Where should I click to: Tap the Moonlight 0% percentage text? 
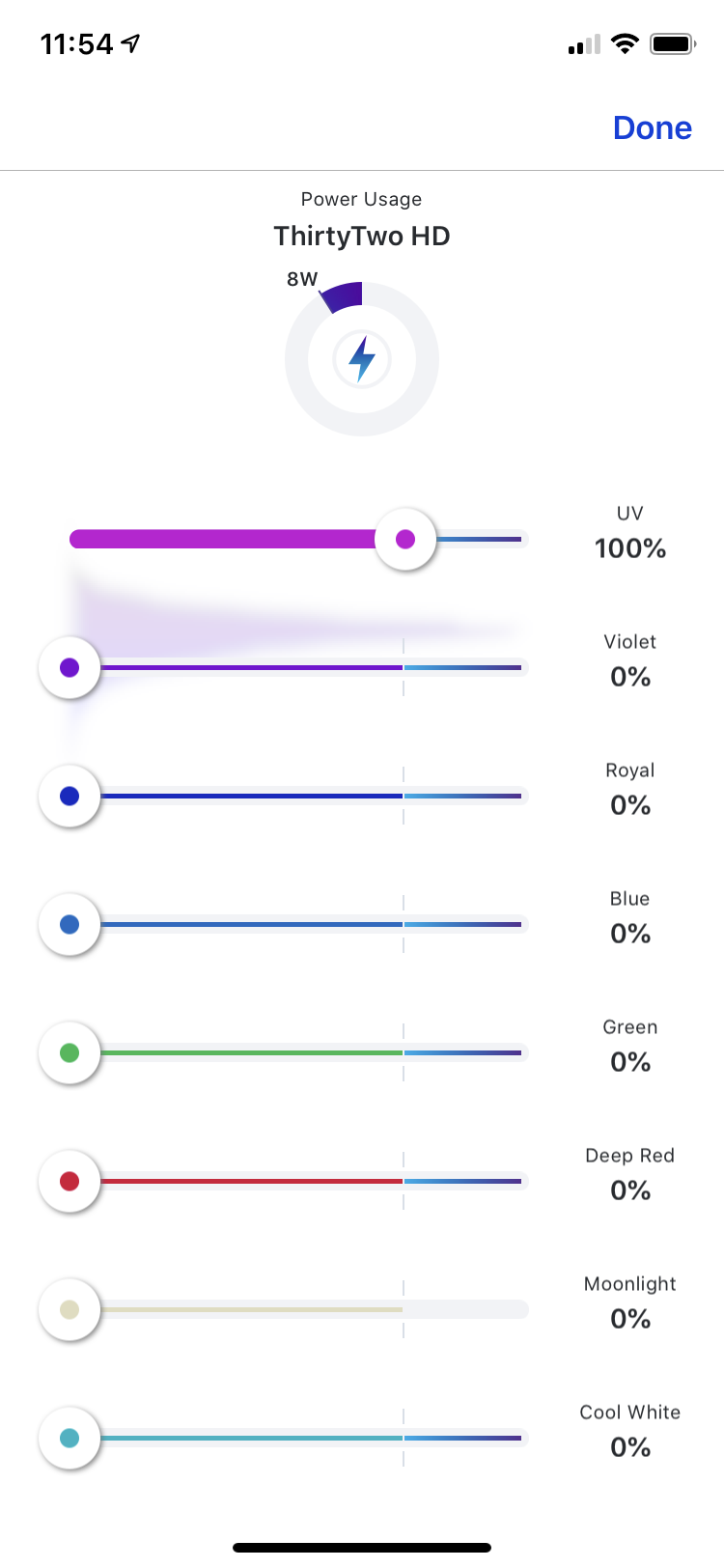[x=630, y=1319]
